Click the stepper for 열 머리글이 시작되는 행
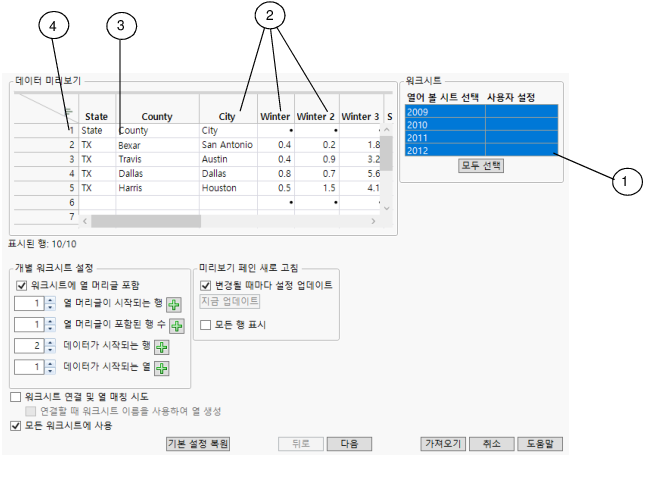 50,304
